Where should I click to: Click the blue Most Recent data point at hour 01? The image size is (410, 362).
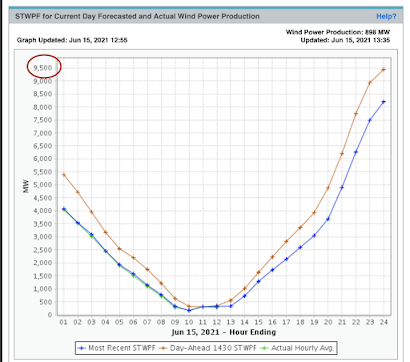tap(64, 209)
